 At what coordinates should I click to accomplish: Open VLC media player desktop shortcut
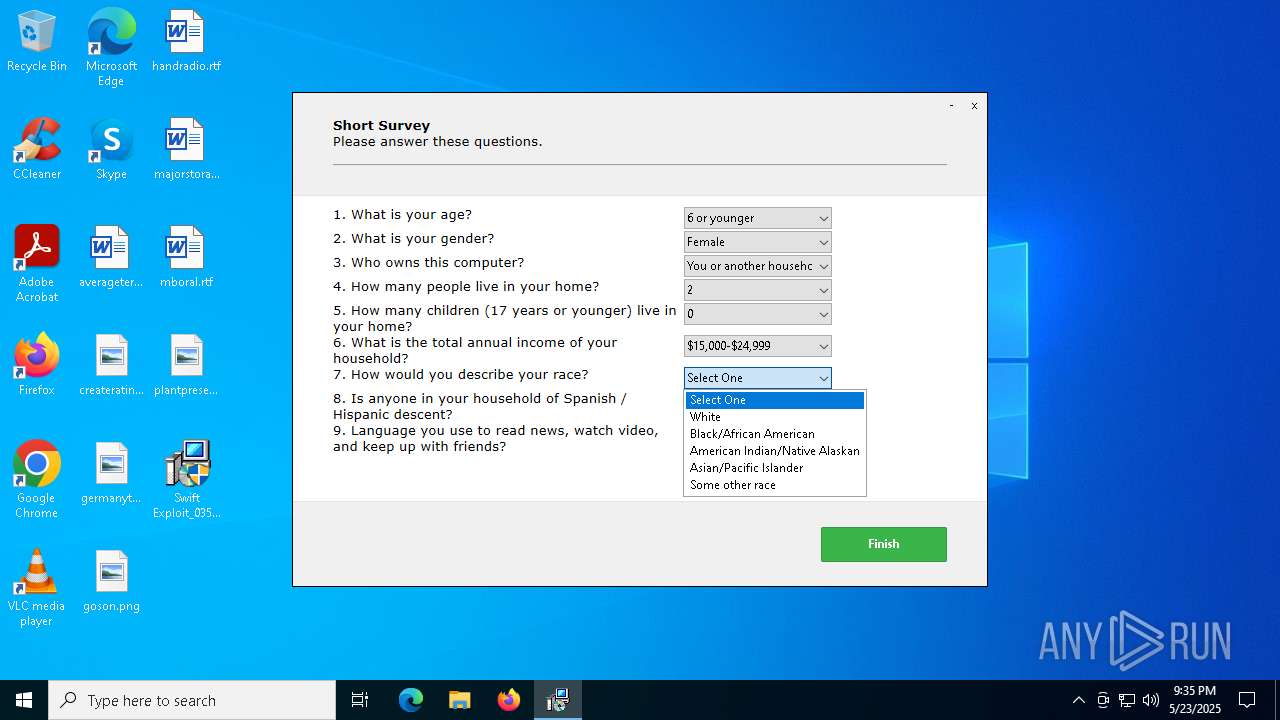(37, 588)
